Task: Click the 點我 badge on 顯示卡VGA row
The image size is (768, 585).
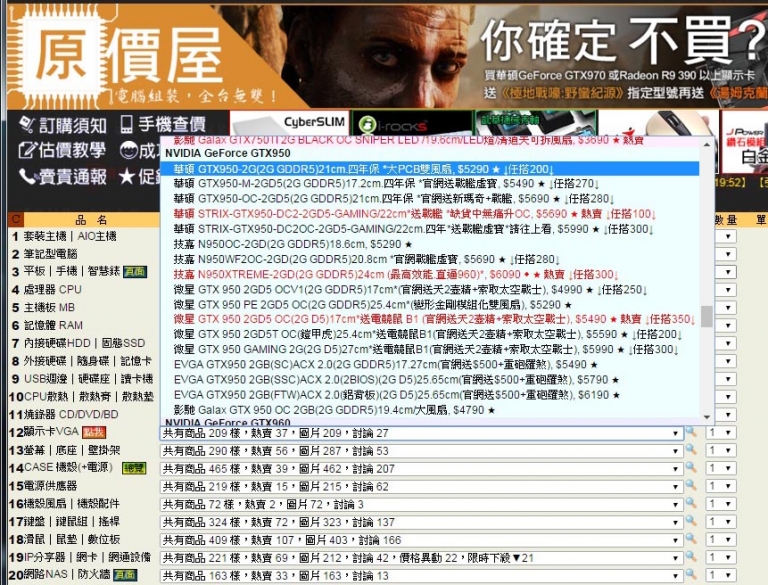Action: coord(94,432)
